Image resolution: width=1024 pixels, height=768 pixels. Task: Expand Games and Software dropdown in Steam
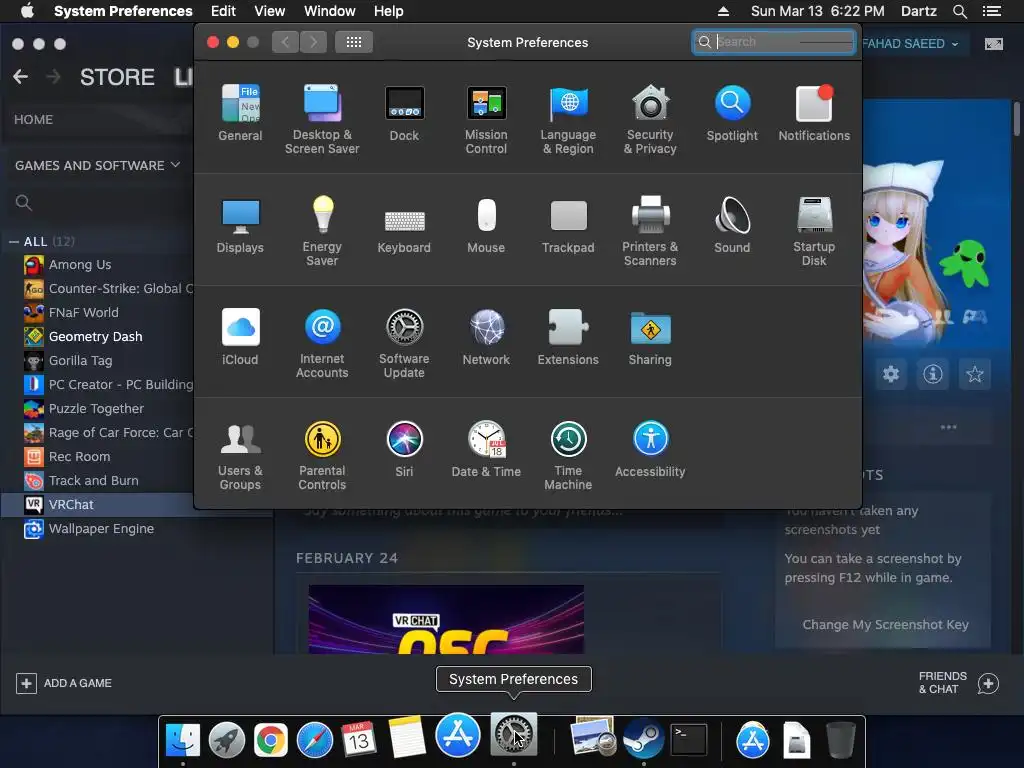click(x=97, y=165)
